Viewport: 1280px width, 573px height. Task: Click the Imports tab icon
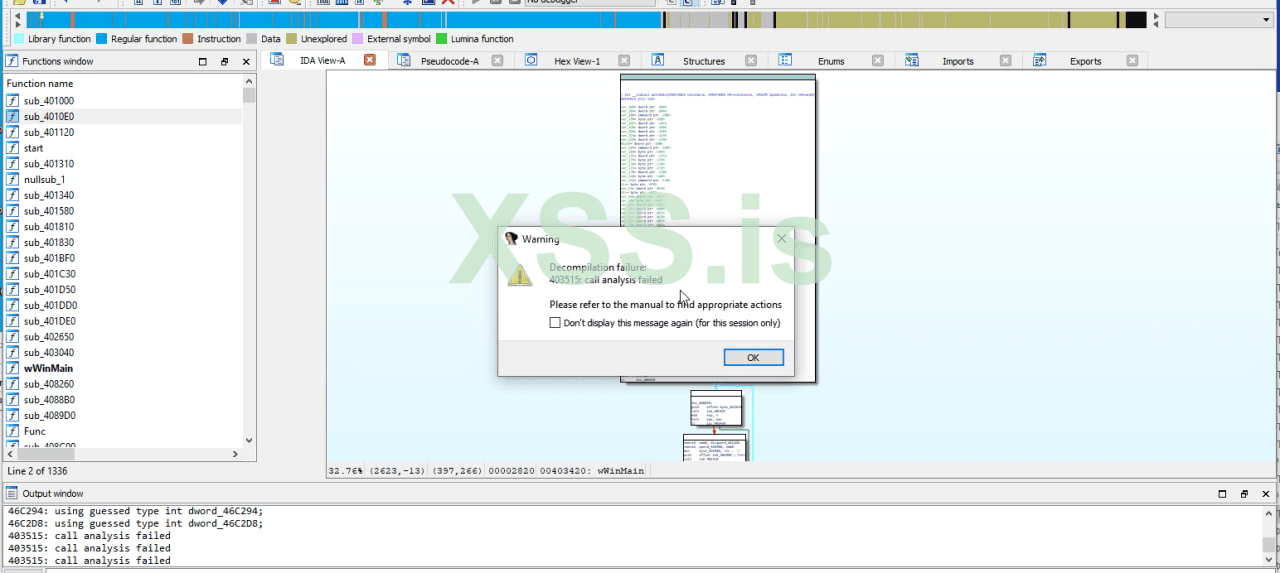912,60
